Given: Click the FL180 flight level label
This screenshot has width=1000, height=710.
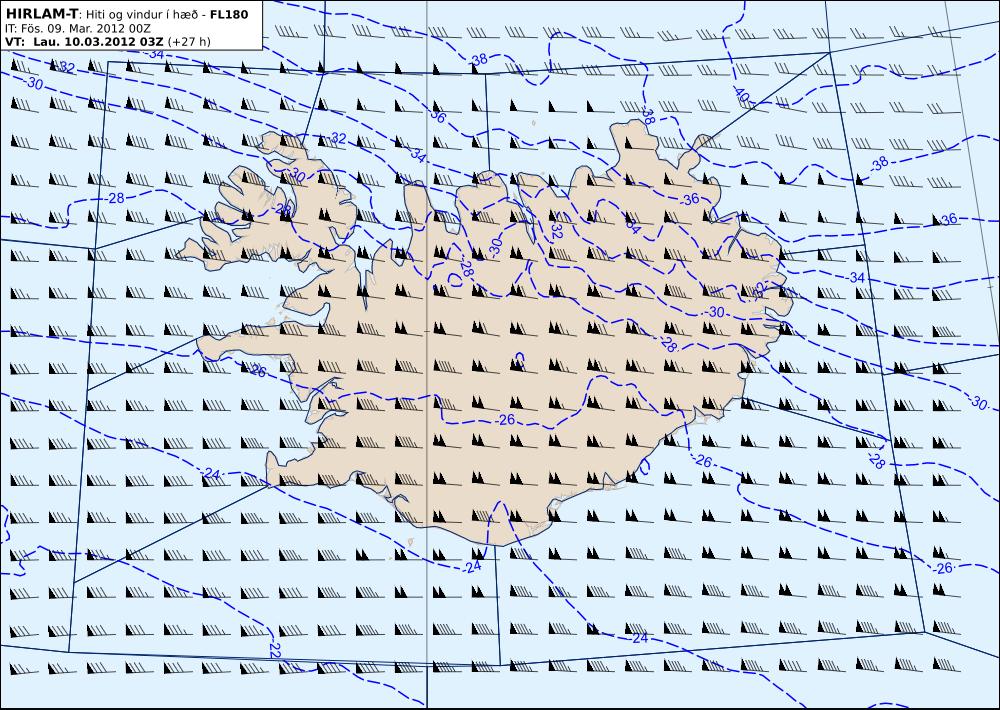Looking at the screenshot, I should 229,14.
